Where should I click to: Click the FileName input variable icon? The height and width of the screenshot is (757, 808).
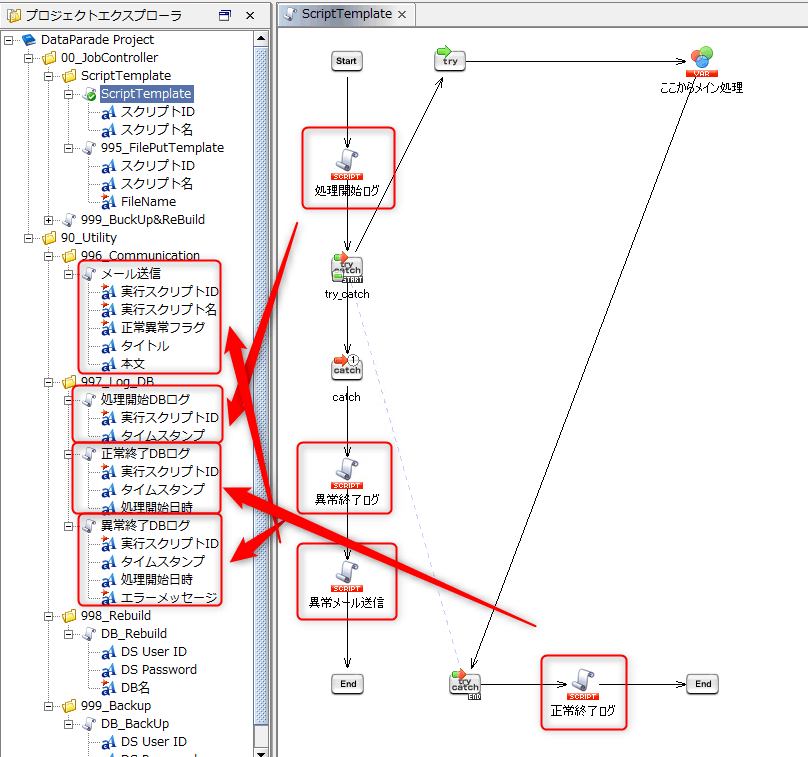[109, 201]
